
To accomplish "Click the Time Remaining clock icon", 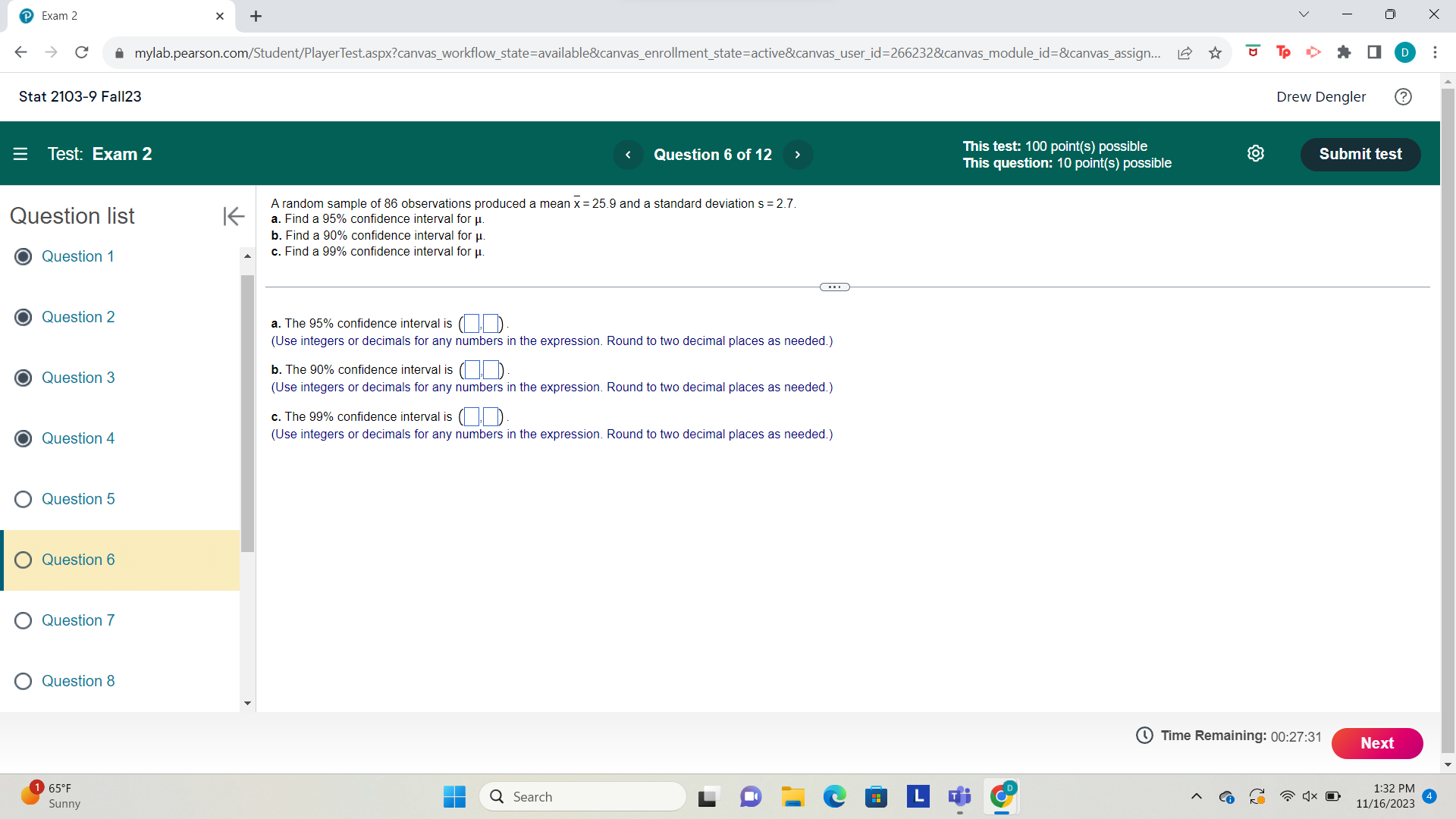I will (x=1145, y=736).
